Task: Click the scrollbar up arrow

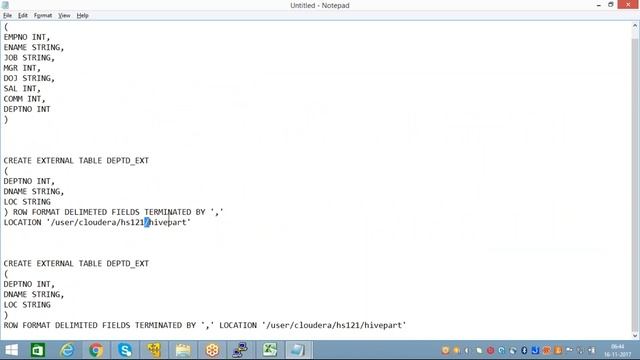Action: point(635,26)
